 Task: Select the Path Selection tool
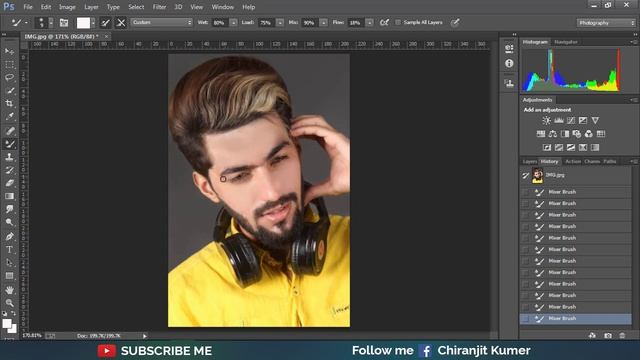[9, 262]
